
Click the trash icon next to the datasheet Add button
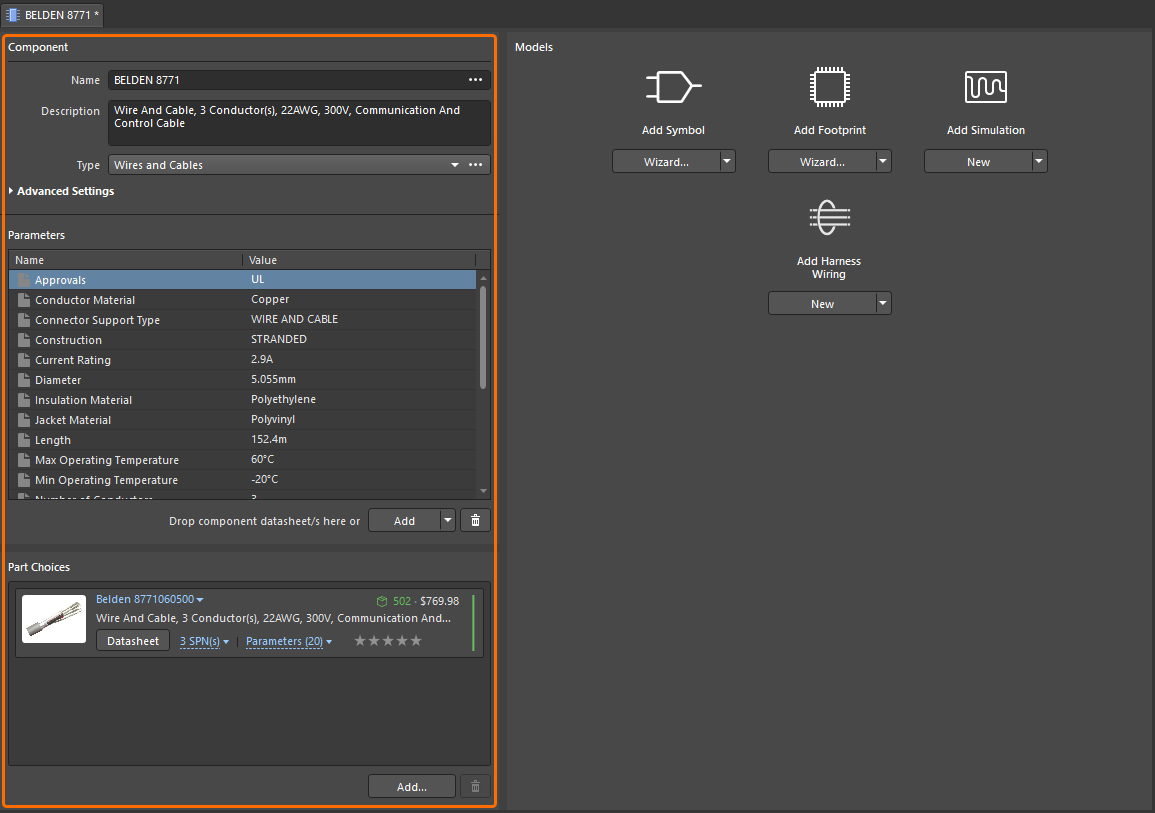tap(474, 520)
